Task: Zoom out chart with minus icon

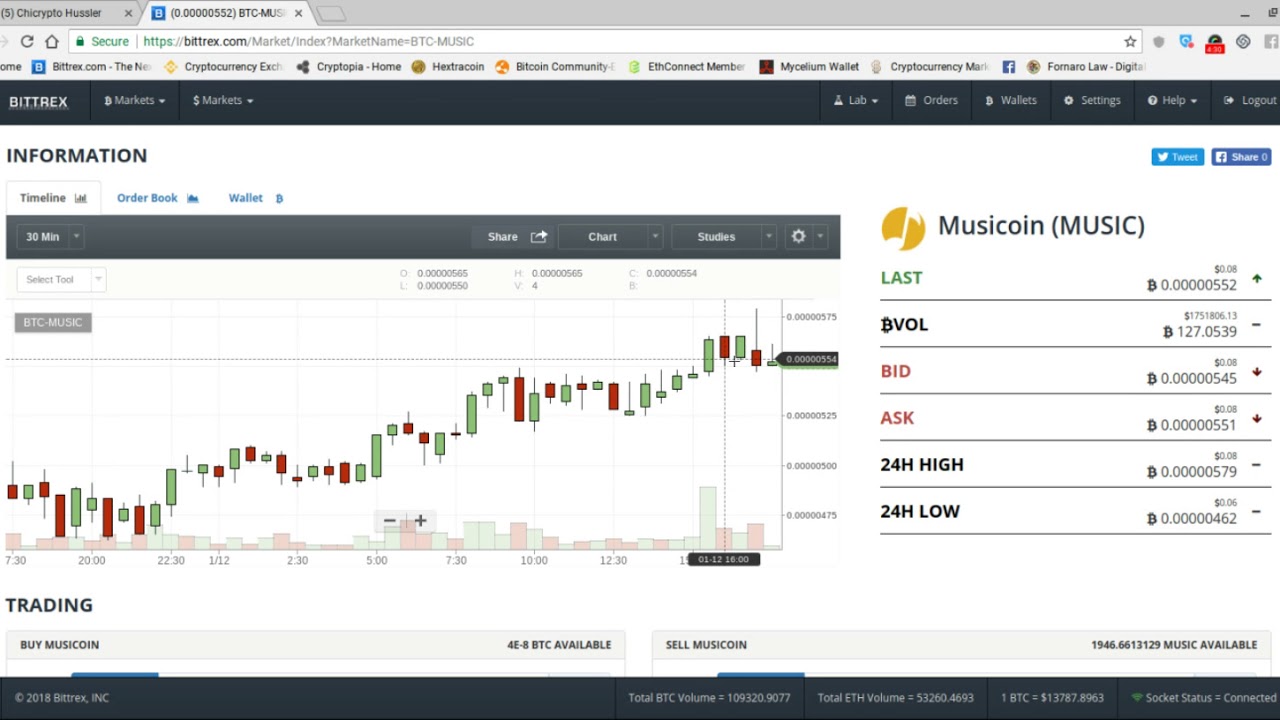Action: (x=389, y=521)
